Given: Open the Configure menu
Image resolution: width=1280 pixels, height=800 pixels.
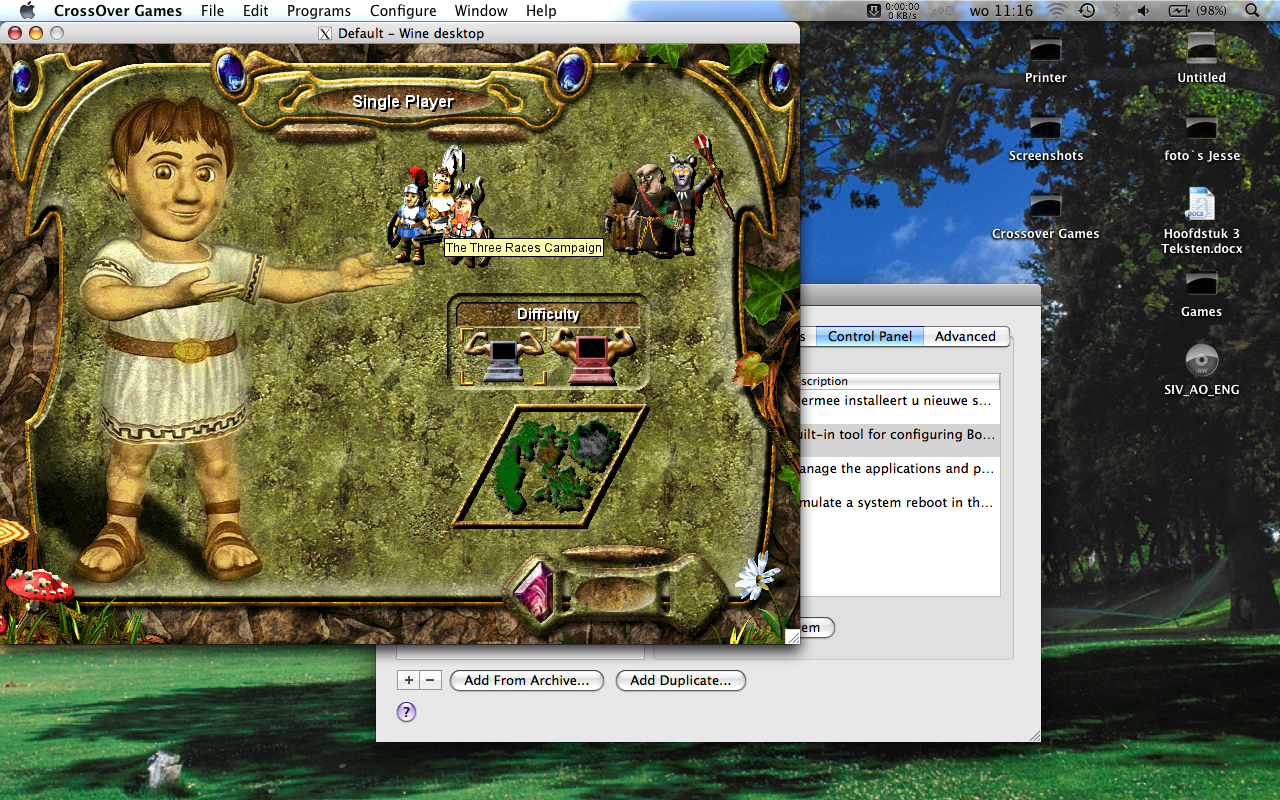Looking at the screenshot, I should [403, 11].
